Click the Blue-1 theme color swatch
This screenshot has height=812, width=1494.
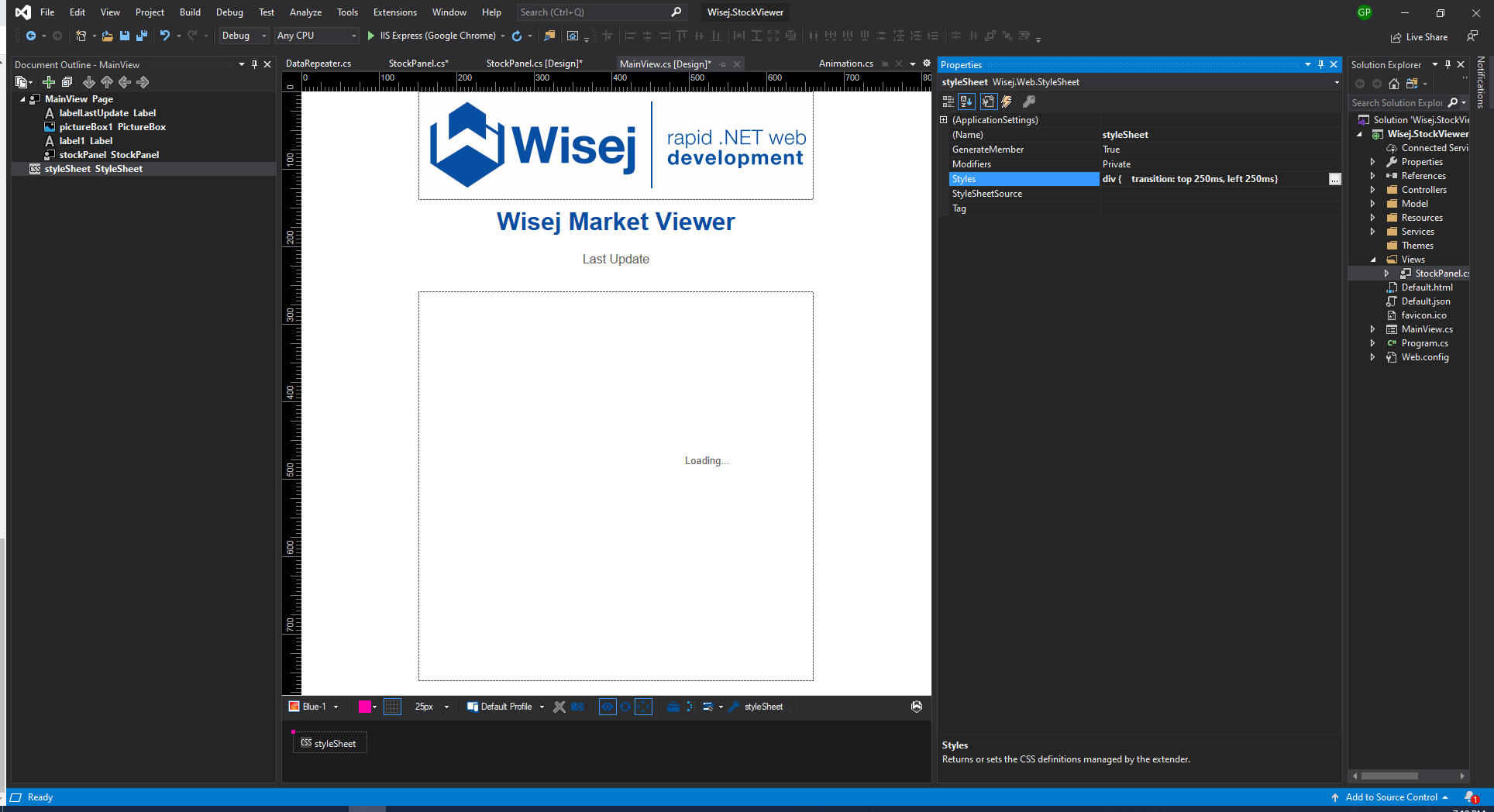tap(294, 707)
